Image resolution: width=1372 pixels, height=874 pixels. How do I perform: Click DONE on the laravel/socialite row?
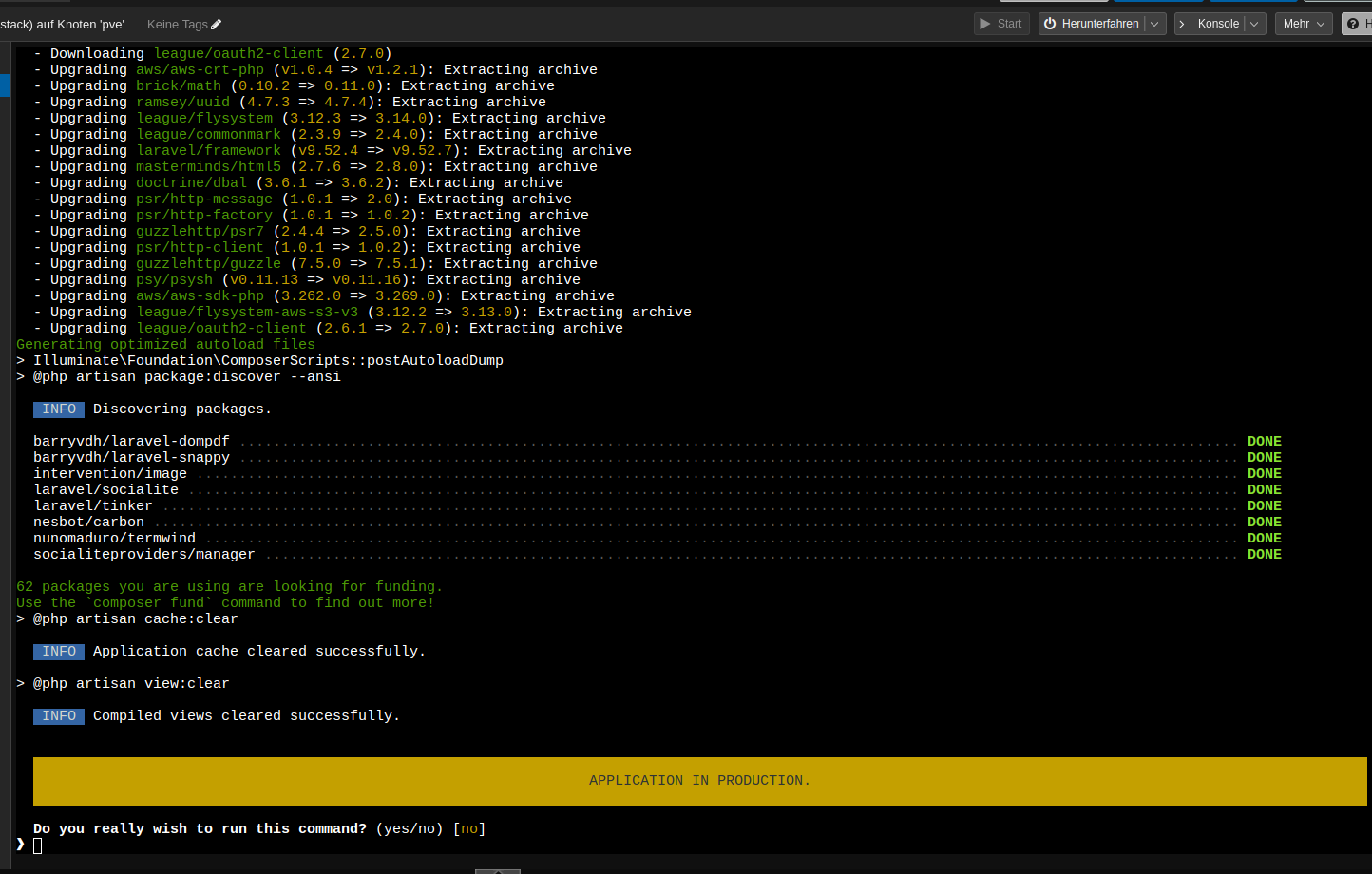pos(1265,490)
